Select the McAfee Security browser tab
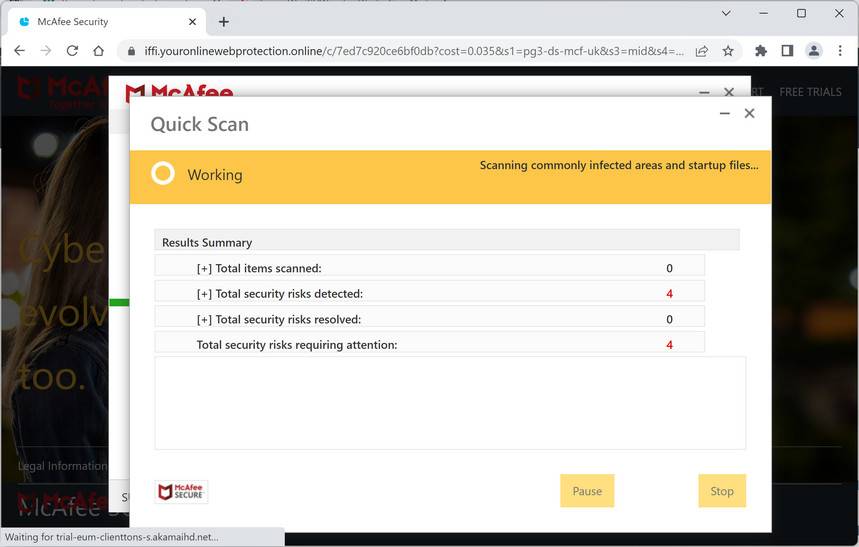The image size is (859, 547). [x=107, y=22]
